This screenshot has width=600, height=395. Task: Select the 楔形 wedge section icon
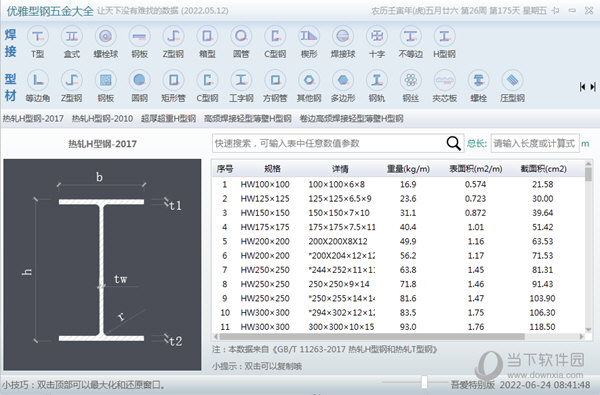pyautogui.click(x=309, y=37)
